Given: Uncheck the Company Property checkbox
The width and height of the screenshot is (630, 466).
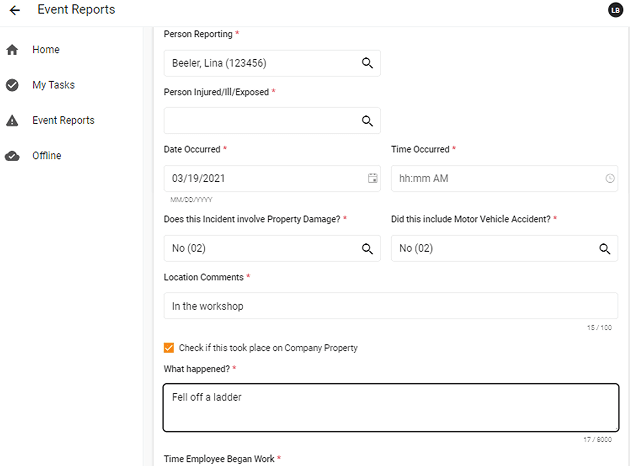Looking at the screenshot, I should pyautogui.click(x=169, y=348).
